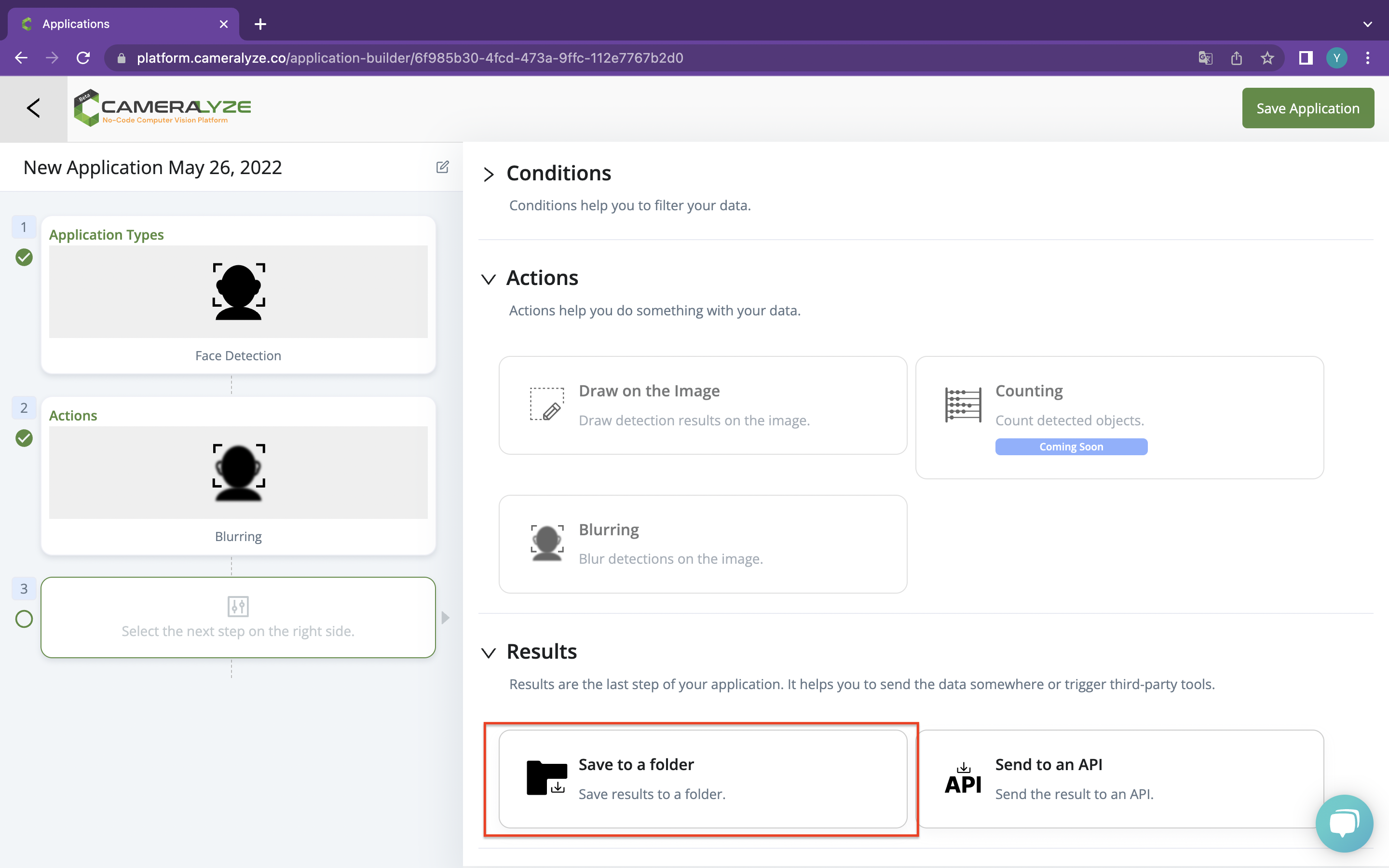Click the Save Application button
The image size is (1389, 868).
pyautogui.click(x=1307, y=108)
